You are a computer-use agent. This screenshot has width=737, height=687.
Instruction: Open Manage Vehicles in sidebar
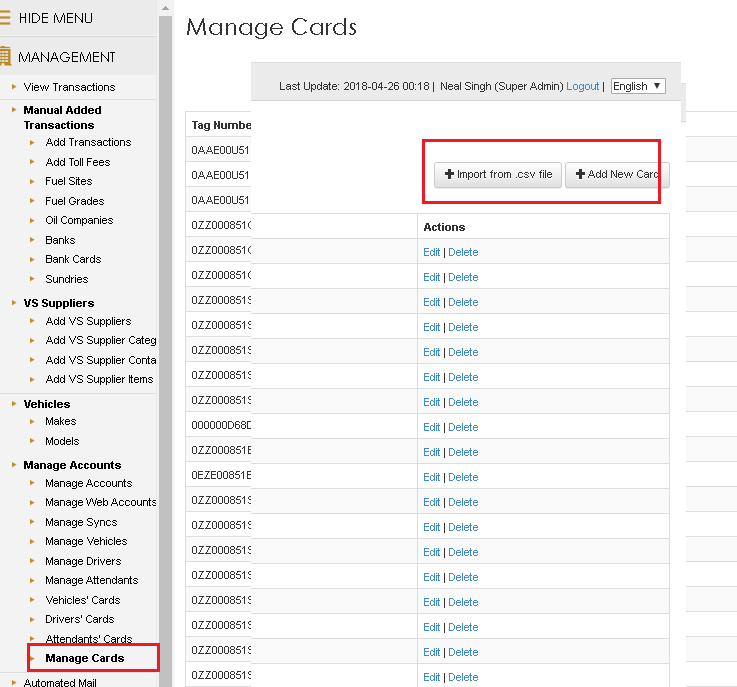[86, 541]
